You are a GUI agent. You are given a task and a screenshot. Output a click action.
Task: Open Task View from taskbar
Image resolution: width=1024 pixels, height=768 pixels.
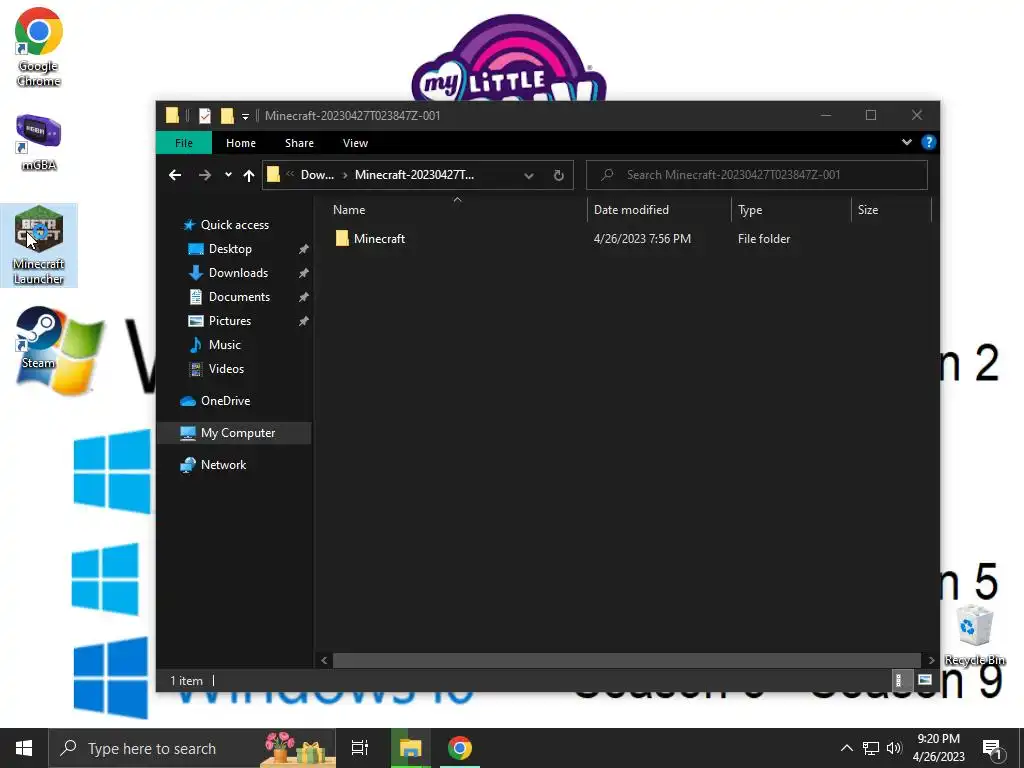[x=360, y=748]
